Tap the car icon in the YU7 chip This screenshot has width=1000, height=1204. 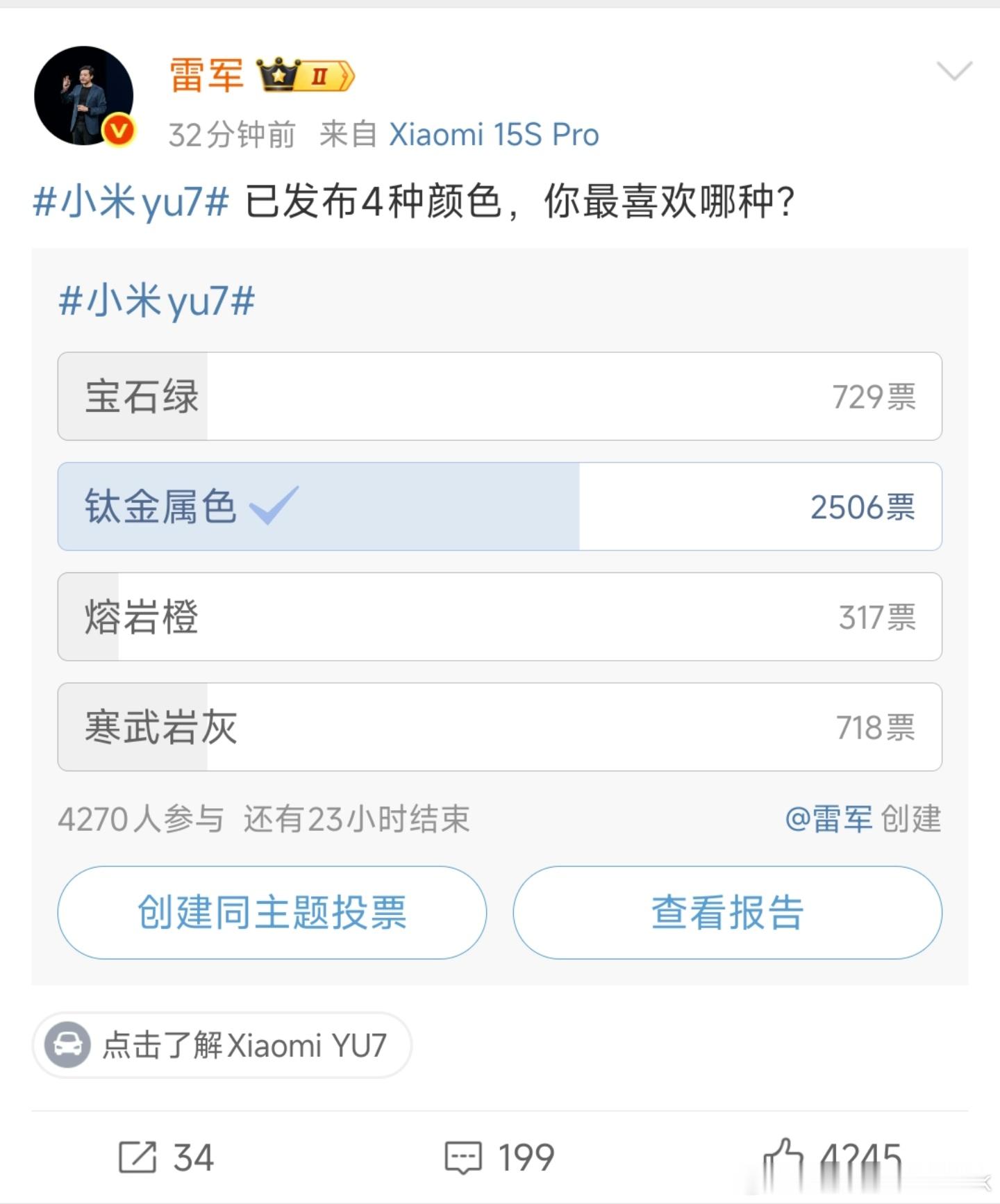67,1044
